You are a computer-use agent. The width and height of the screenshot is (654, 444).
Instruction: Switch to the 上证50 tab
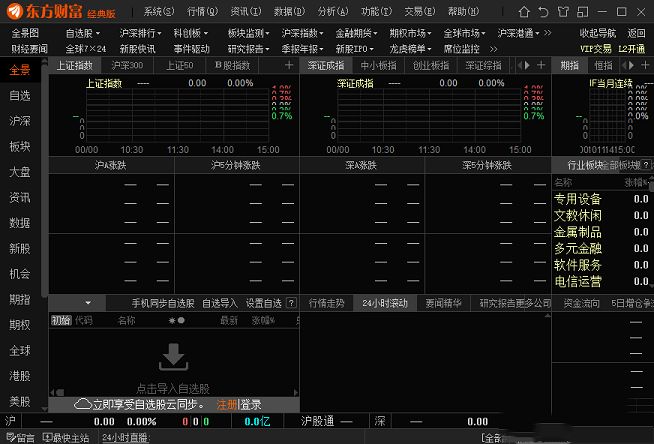tap(179, 65)
